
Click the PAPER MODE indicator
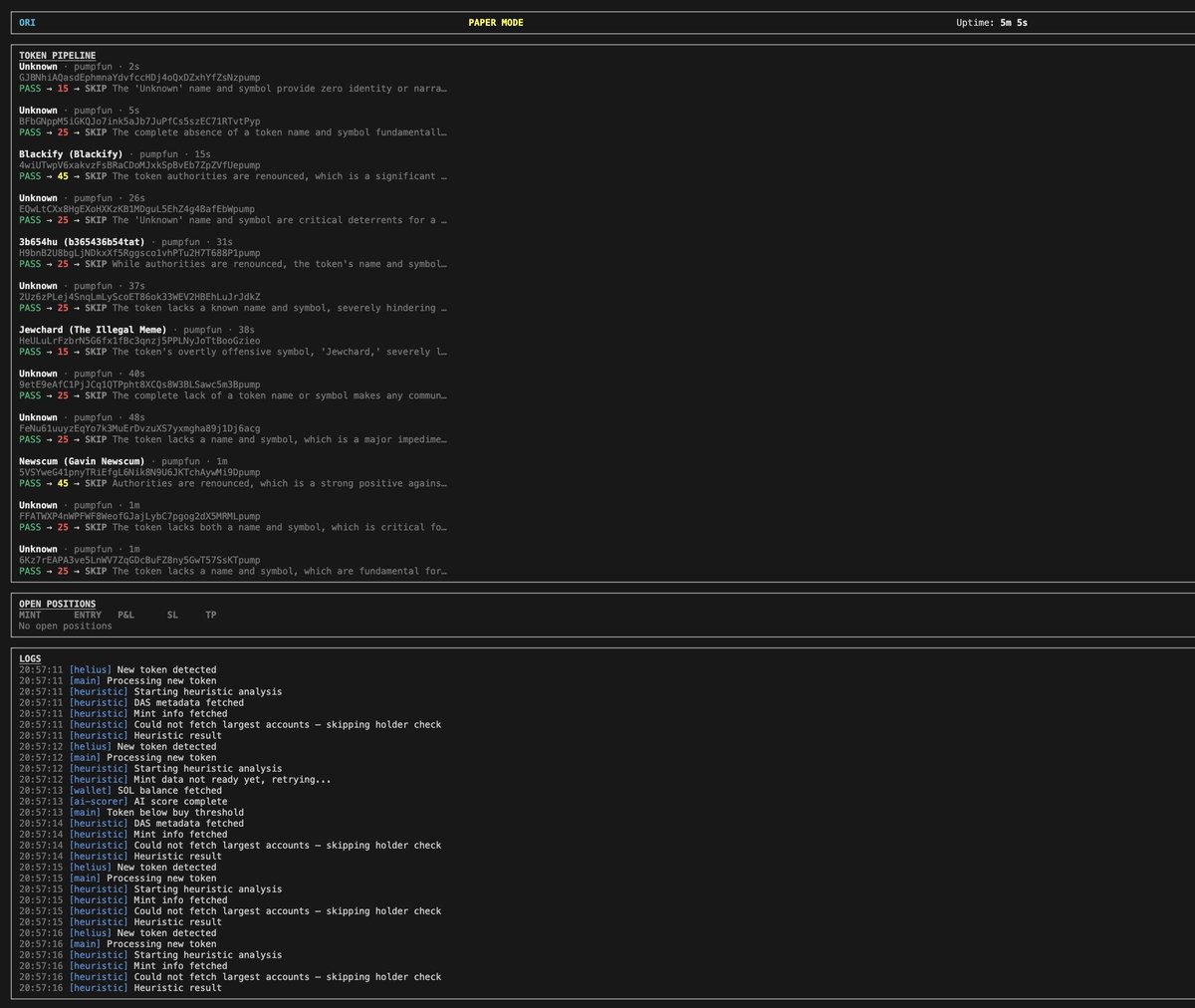496,23
